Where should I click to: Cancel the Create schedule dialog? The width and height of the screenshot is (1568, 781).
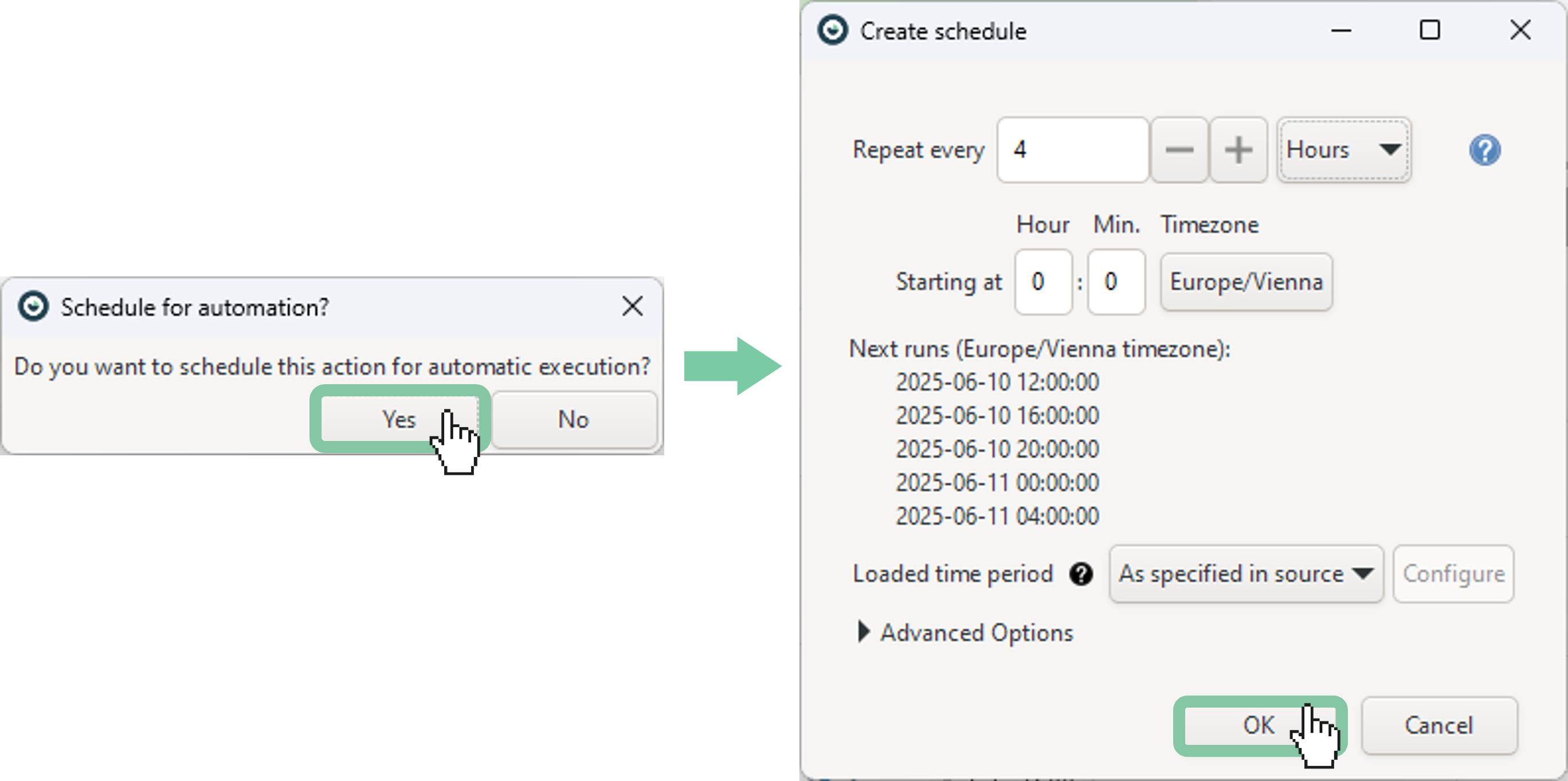1438,725
